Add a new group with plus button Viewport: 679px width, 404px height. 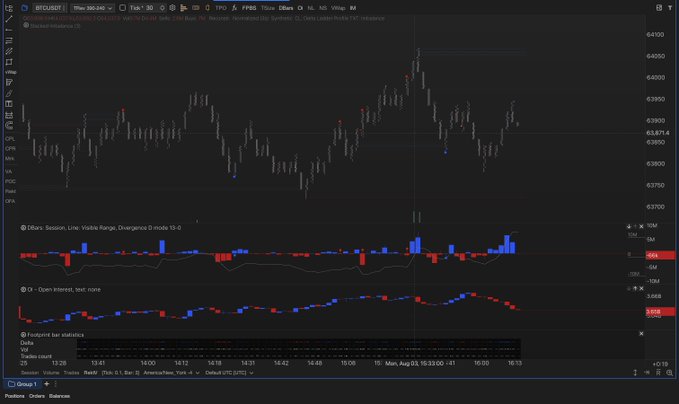(47, 384)
